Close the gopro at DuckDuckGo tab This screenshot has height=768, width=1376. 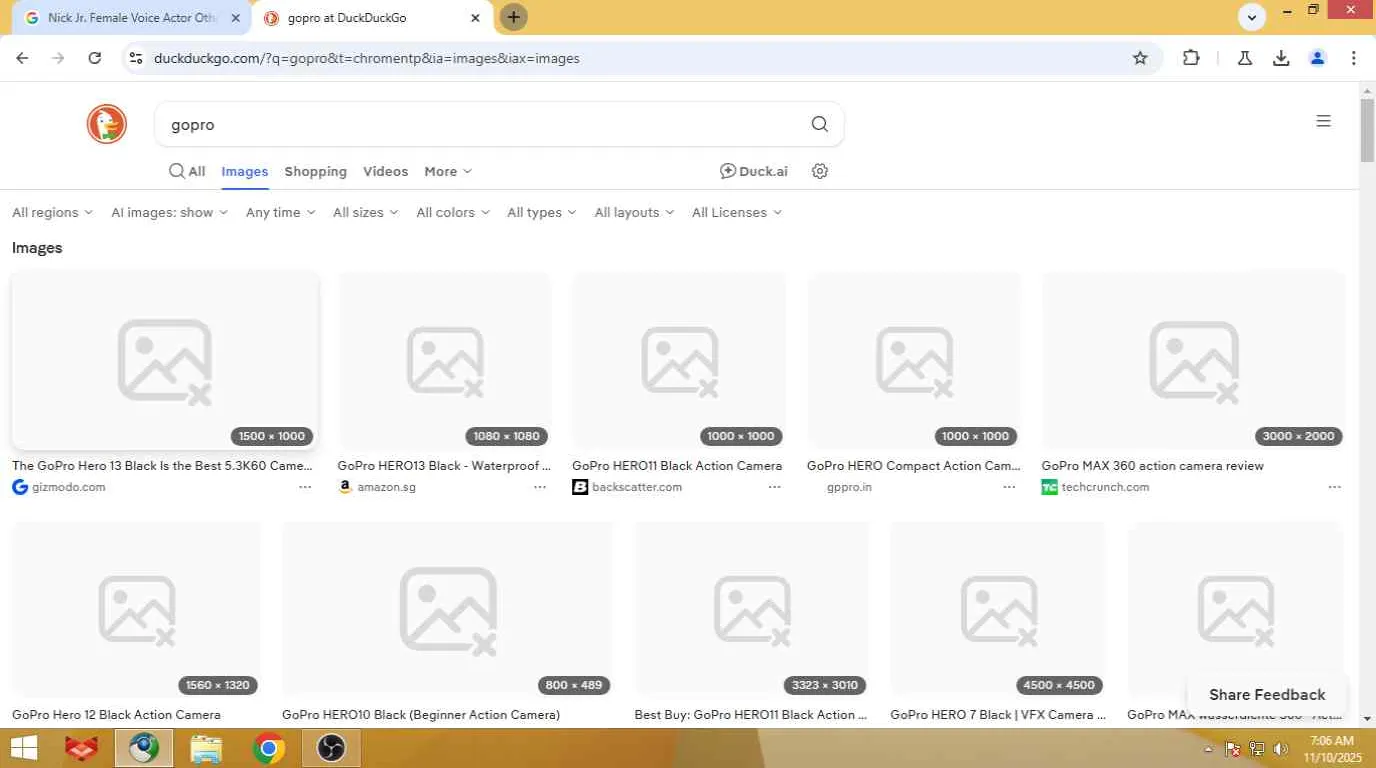475,17
